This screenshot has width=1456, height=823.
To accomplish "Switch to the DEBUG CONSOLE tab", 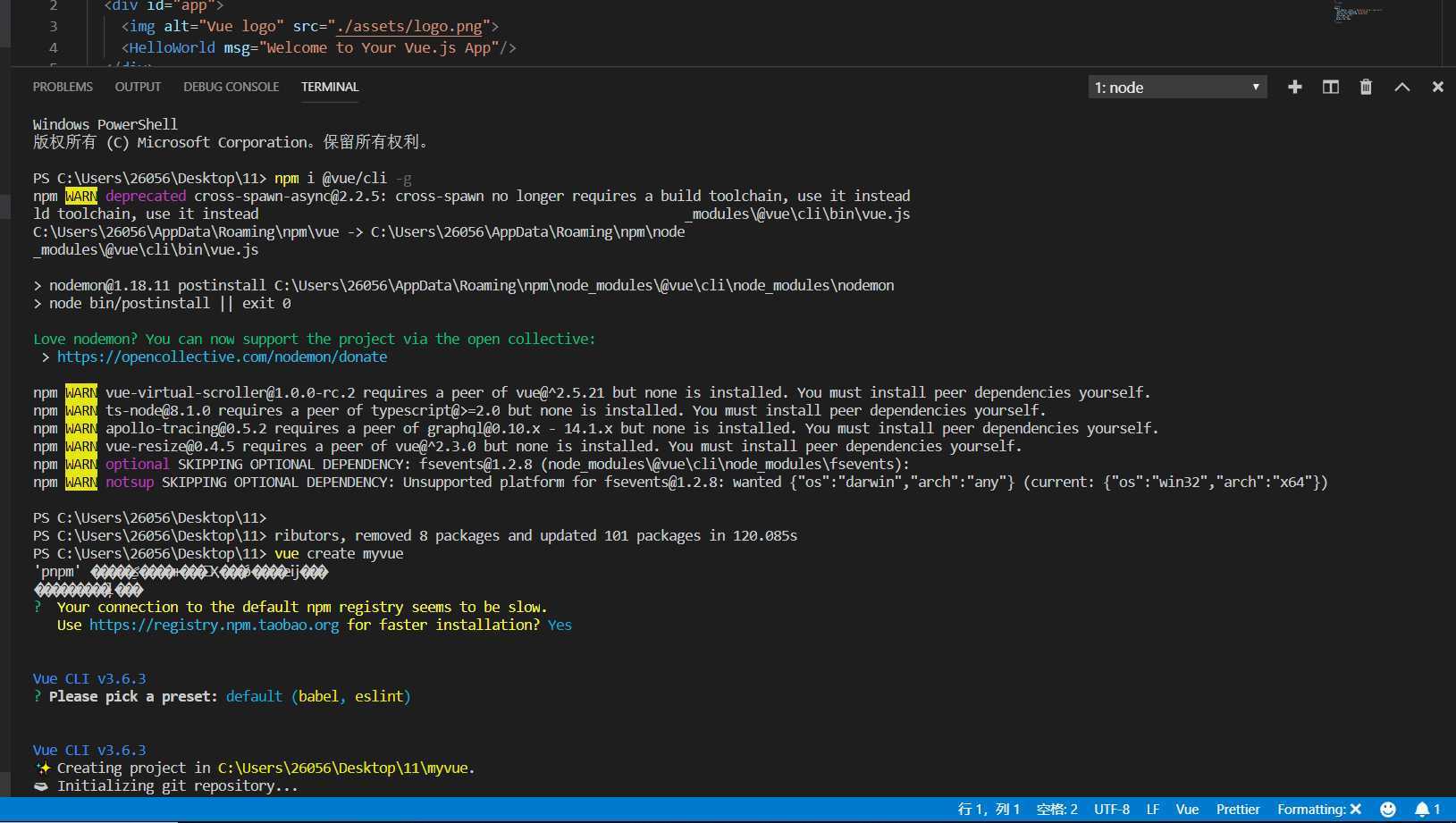I will (231, 87).
